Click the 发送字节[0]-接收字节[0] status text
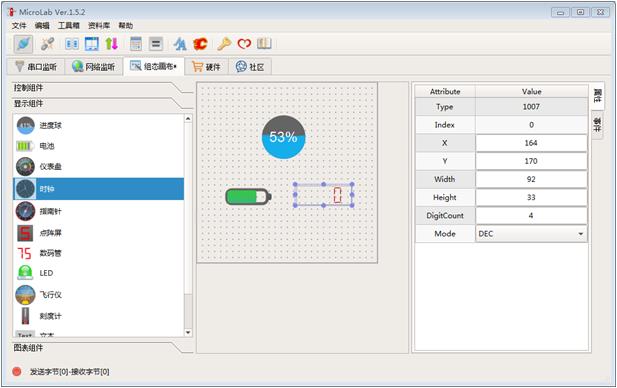Viewport: 617px width, 388px height. pyautogui.click(x=70, y=371)
